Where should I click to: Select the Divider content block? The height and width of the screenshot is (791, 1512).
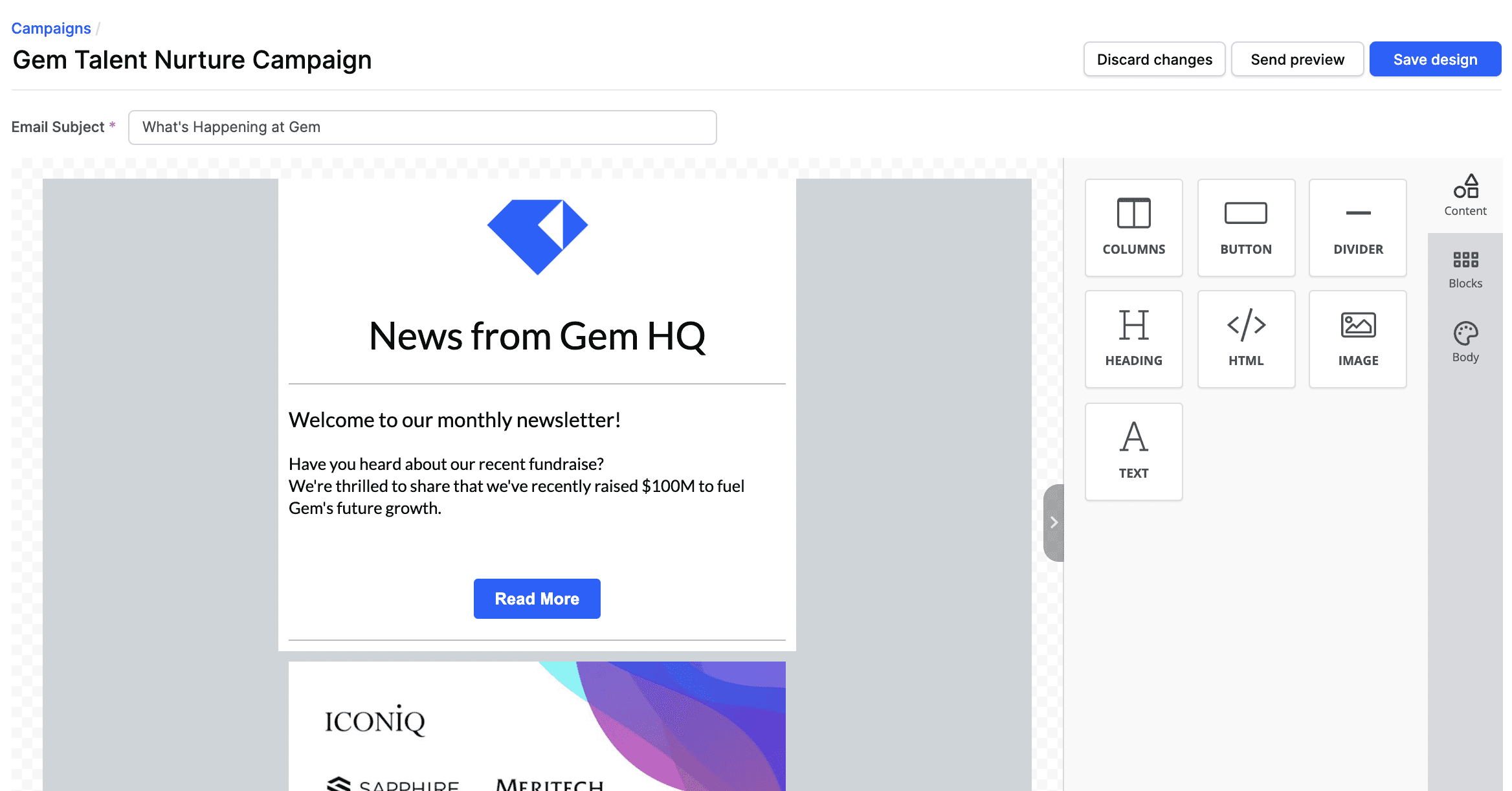(1357, 228)
